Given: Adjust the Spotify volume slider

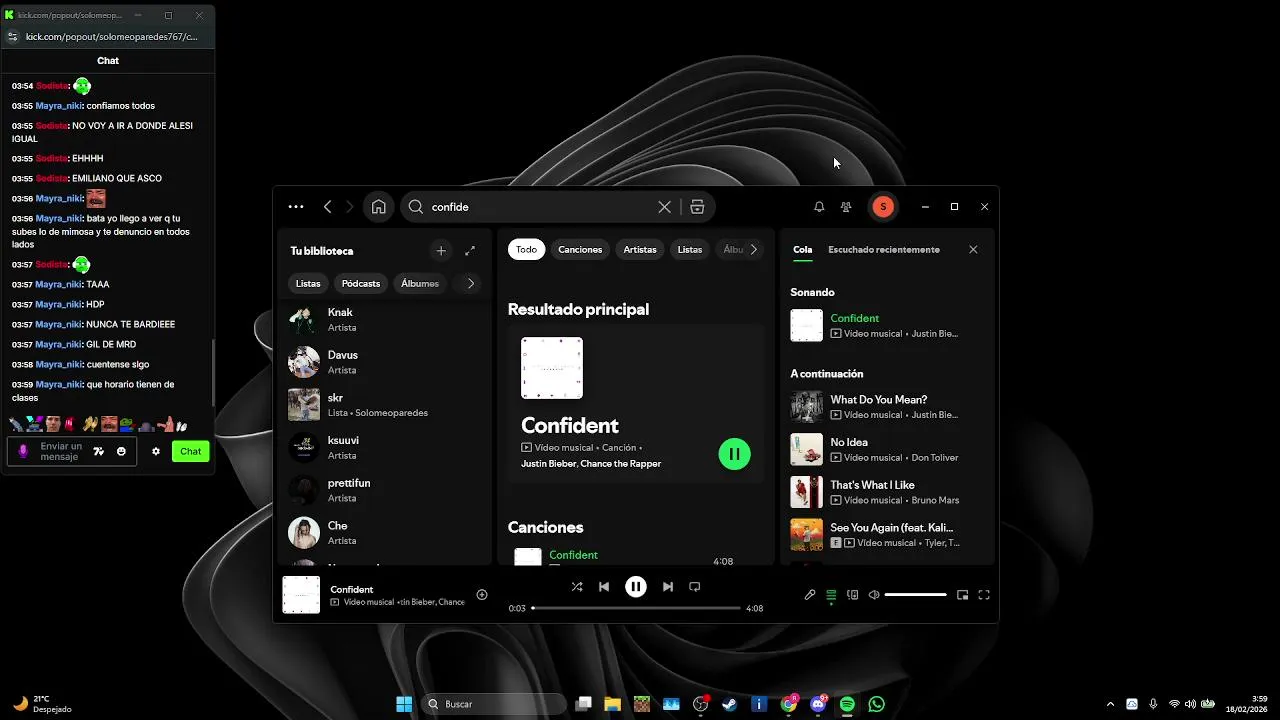Looking at the screenshot, I should (x=915, y=595).
